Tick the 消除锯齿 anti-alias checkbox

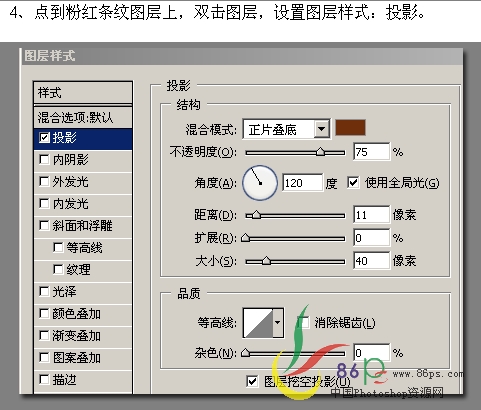303,322
